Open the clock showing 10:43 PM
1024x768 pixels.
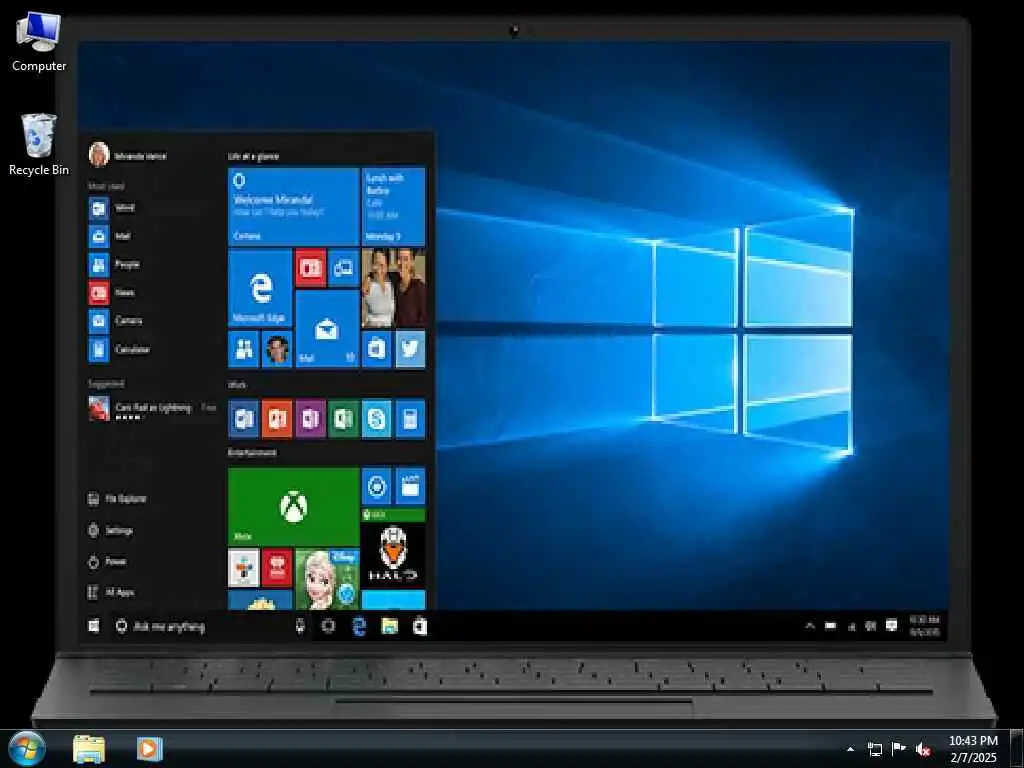973,749
